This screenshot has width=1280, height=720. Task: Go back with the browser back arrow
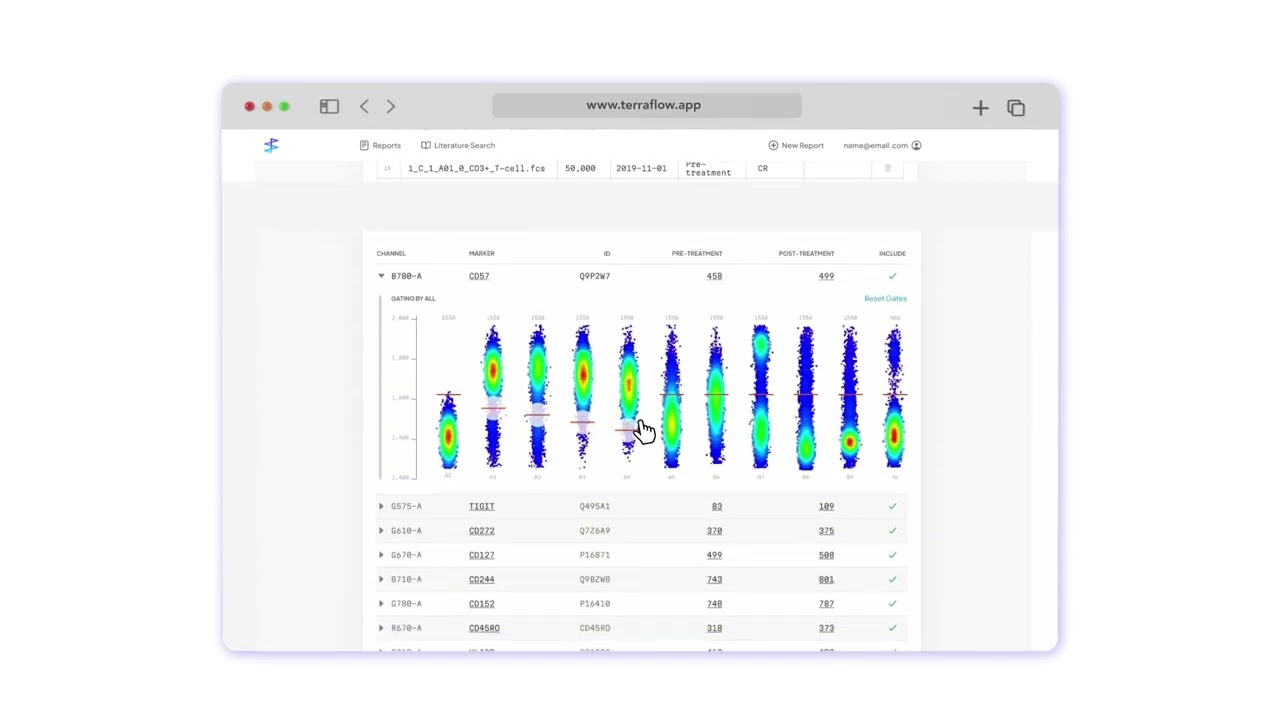tap(364, 106)
